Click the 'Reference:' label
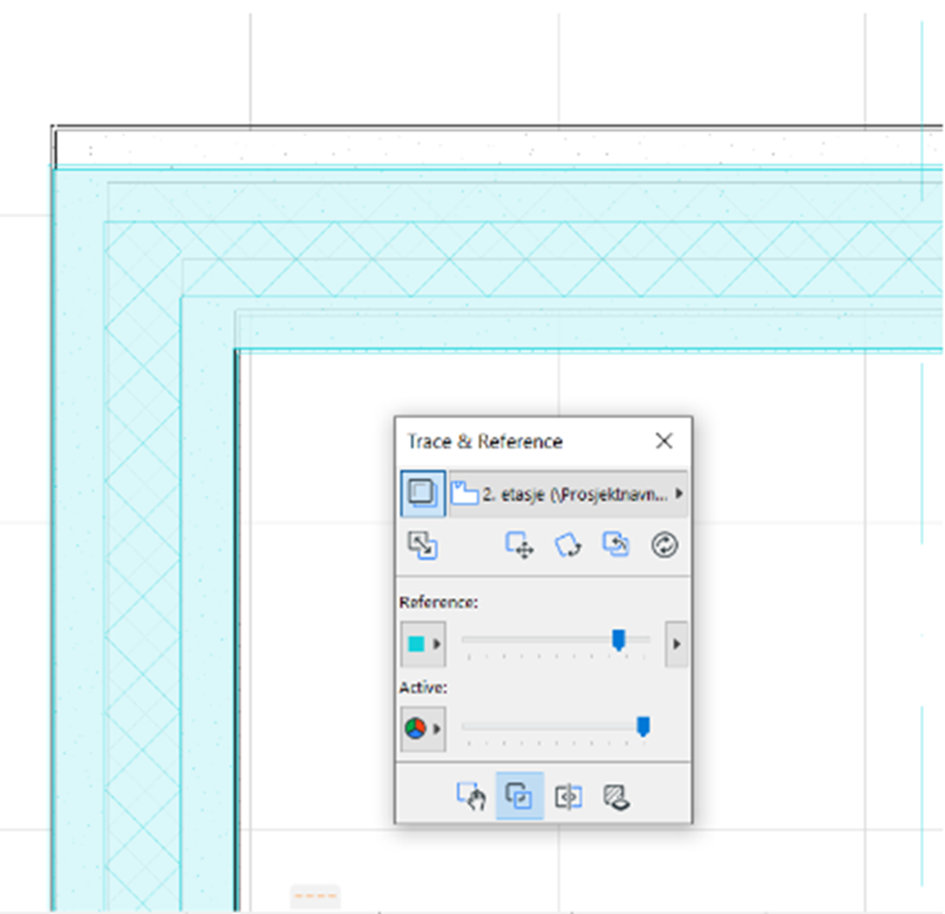 click(x=439, y=602)
